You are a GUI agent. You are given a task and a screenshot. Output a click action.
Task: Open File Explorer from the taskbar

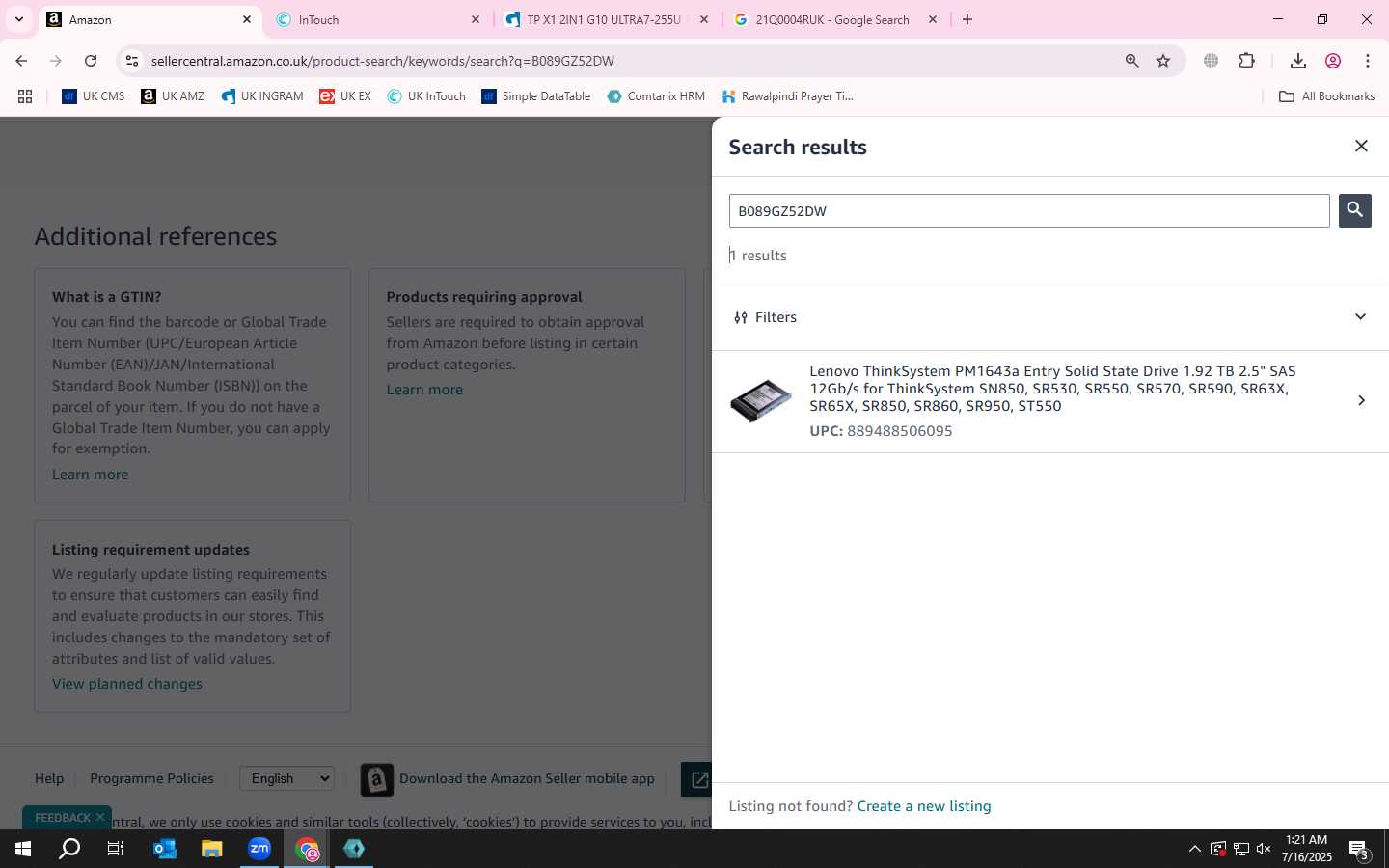click(211, 849)
